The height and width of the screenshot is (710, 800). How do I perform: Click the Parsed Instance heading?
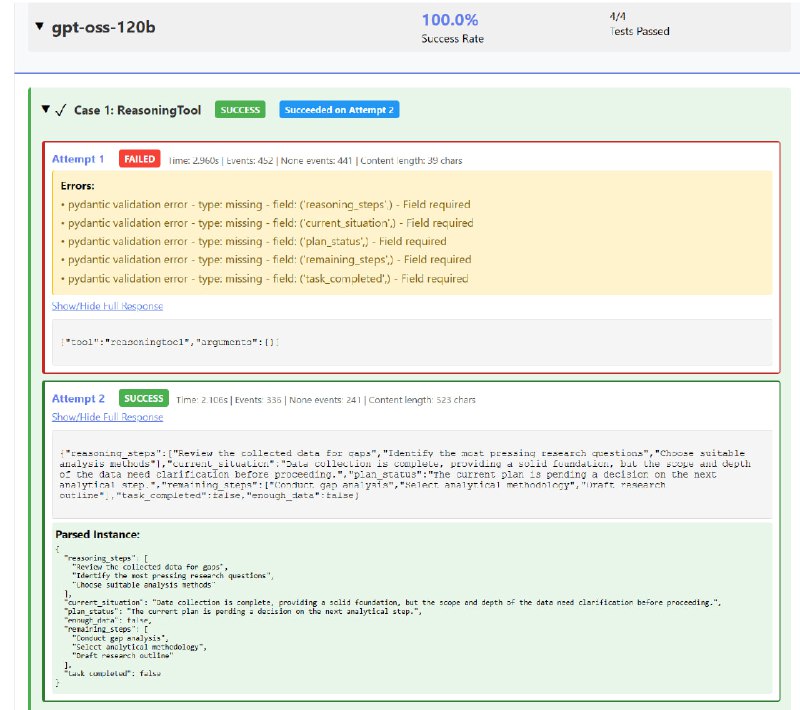coord(97,535)
